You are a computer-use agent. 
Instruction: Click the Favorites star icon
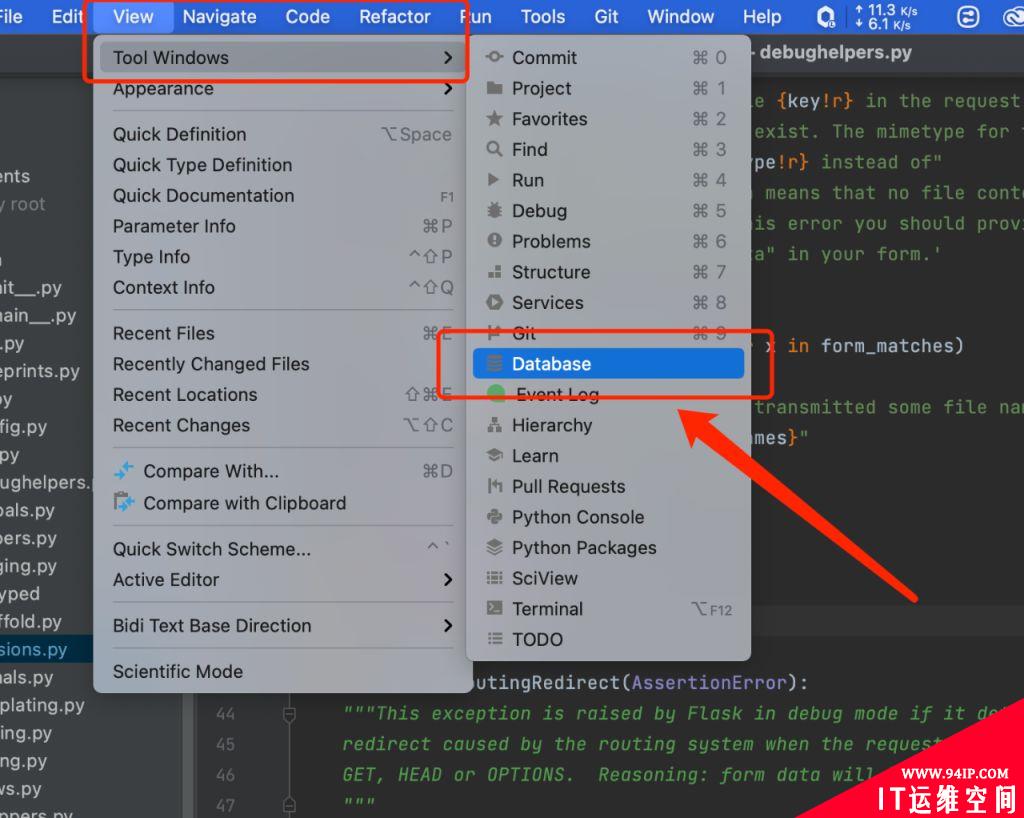pyautogui.click(x=494, y=119)
